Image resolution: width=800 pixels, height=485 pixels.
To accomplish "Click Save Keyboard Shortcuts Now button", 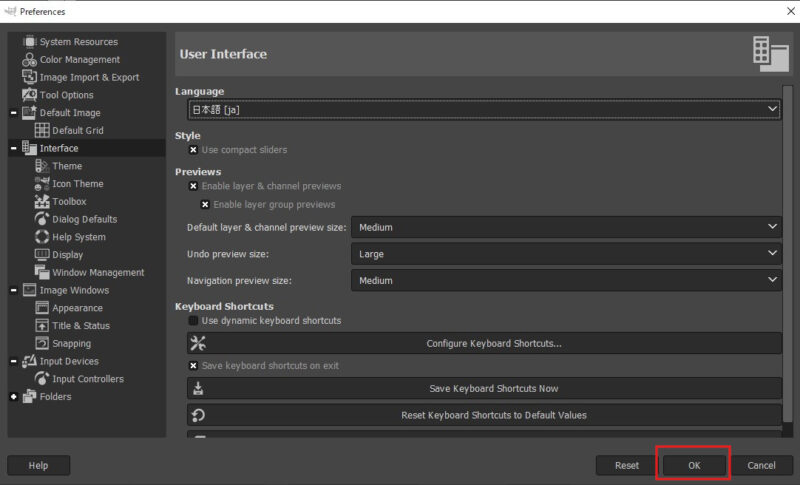I will click(484, 389).
